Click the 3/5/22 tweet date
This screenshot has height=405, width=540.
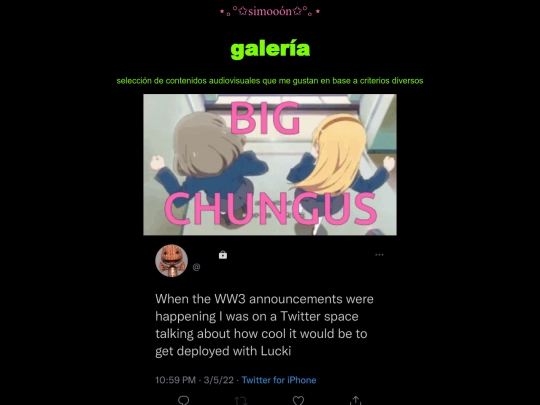click(218, 380)
